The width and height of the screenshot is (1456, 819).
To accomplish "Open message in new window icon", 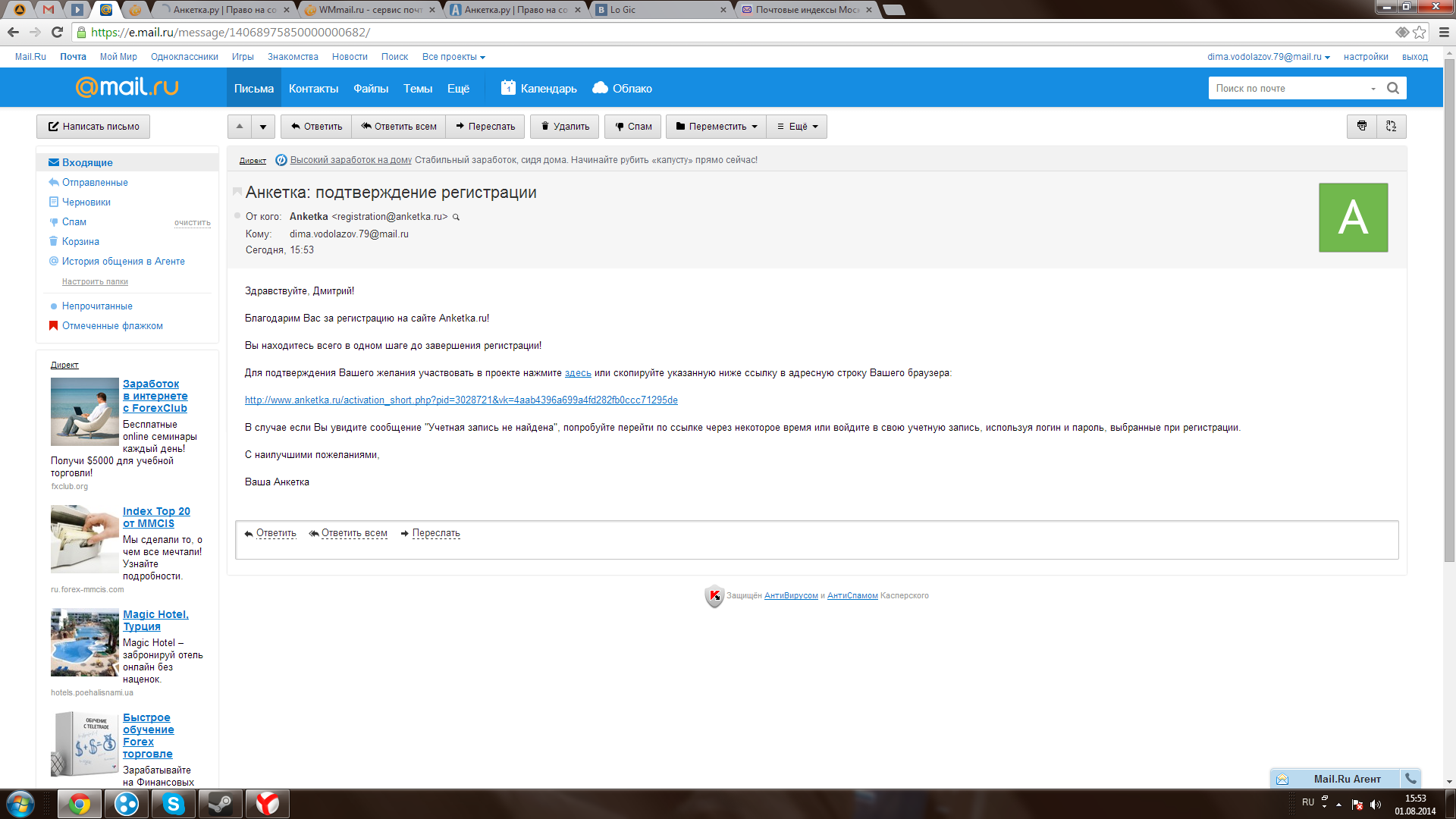I will [1392, 126].
